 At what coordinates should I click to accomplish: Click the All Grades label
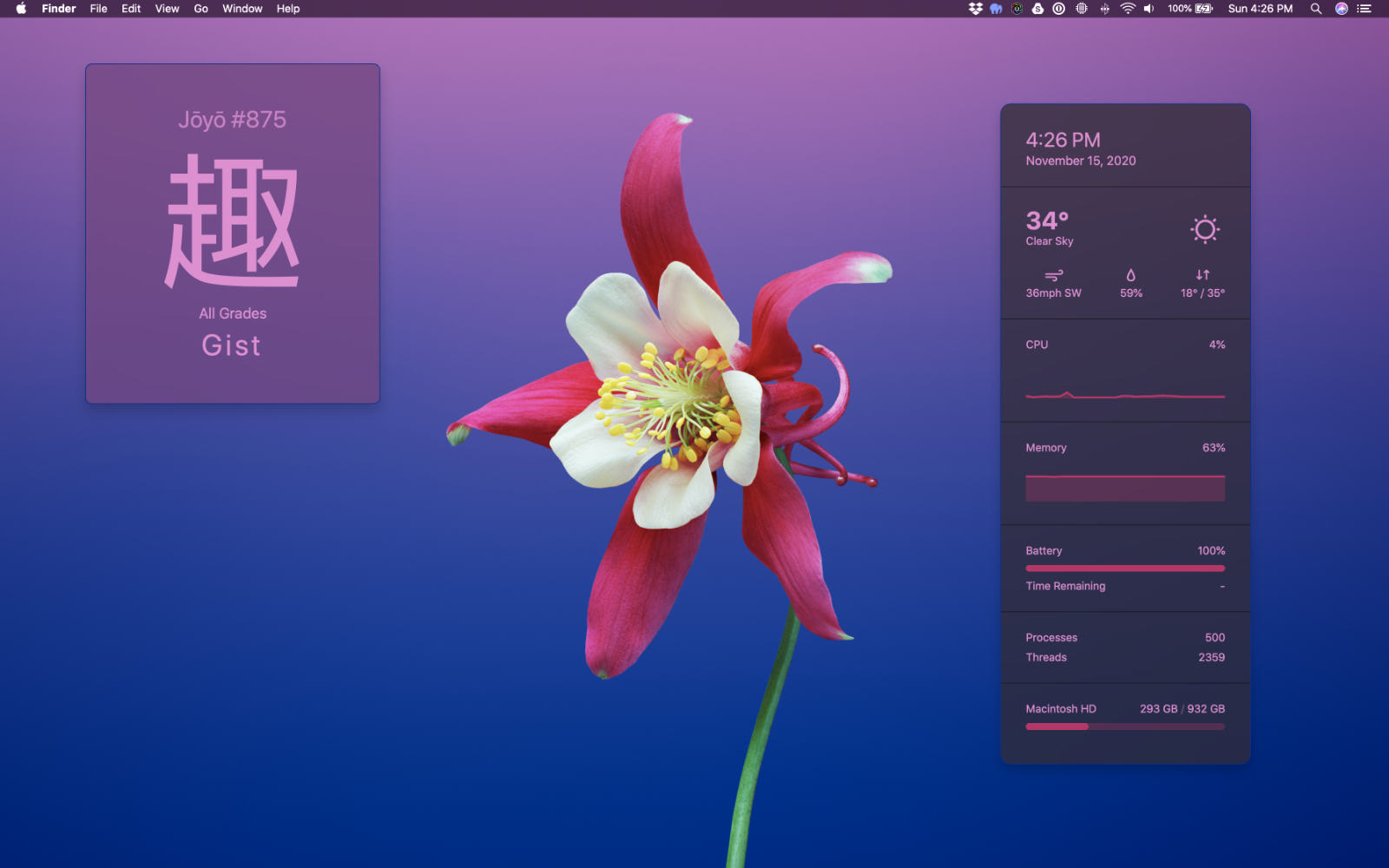[x=233, y=313]
